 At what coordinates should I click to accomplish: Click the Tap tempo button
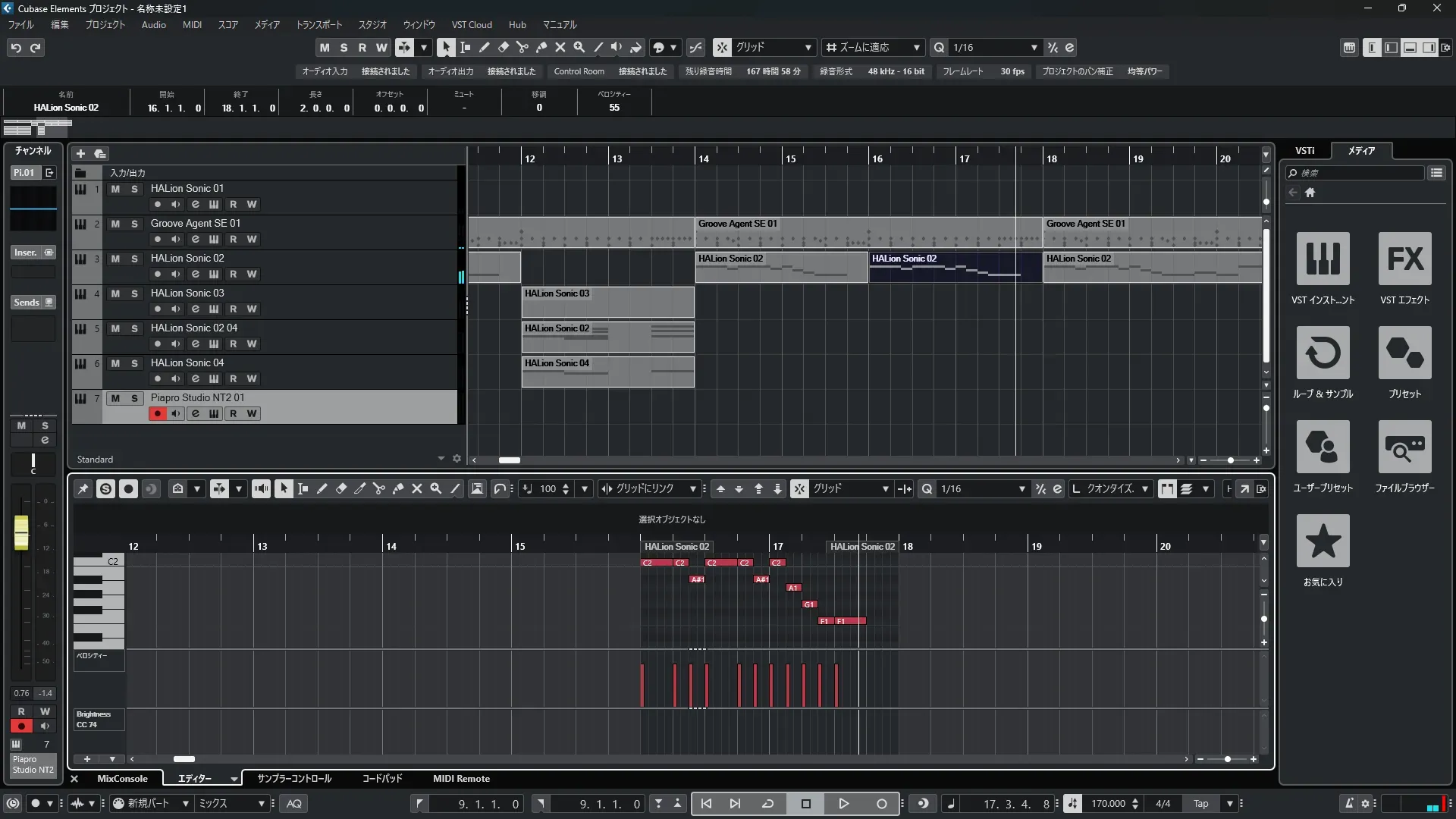[x=1200, y=804]
